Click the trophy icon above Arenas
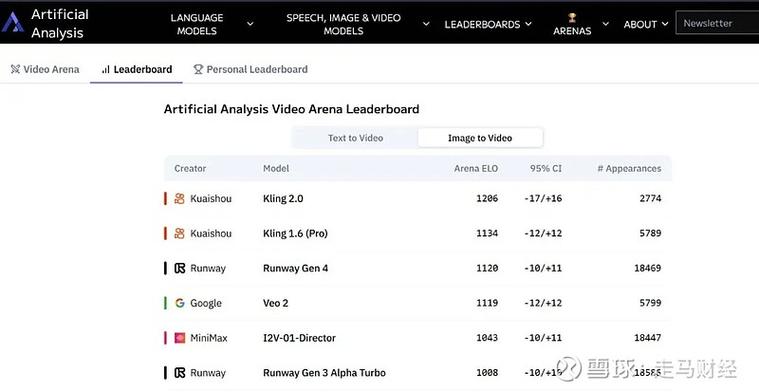 572,17
